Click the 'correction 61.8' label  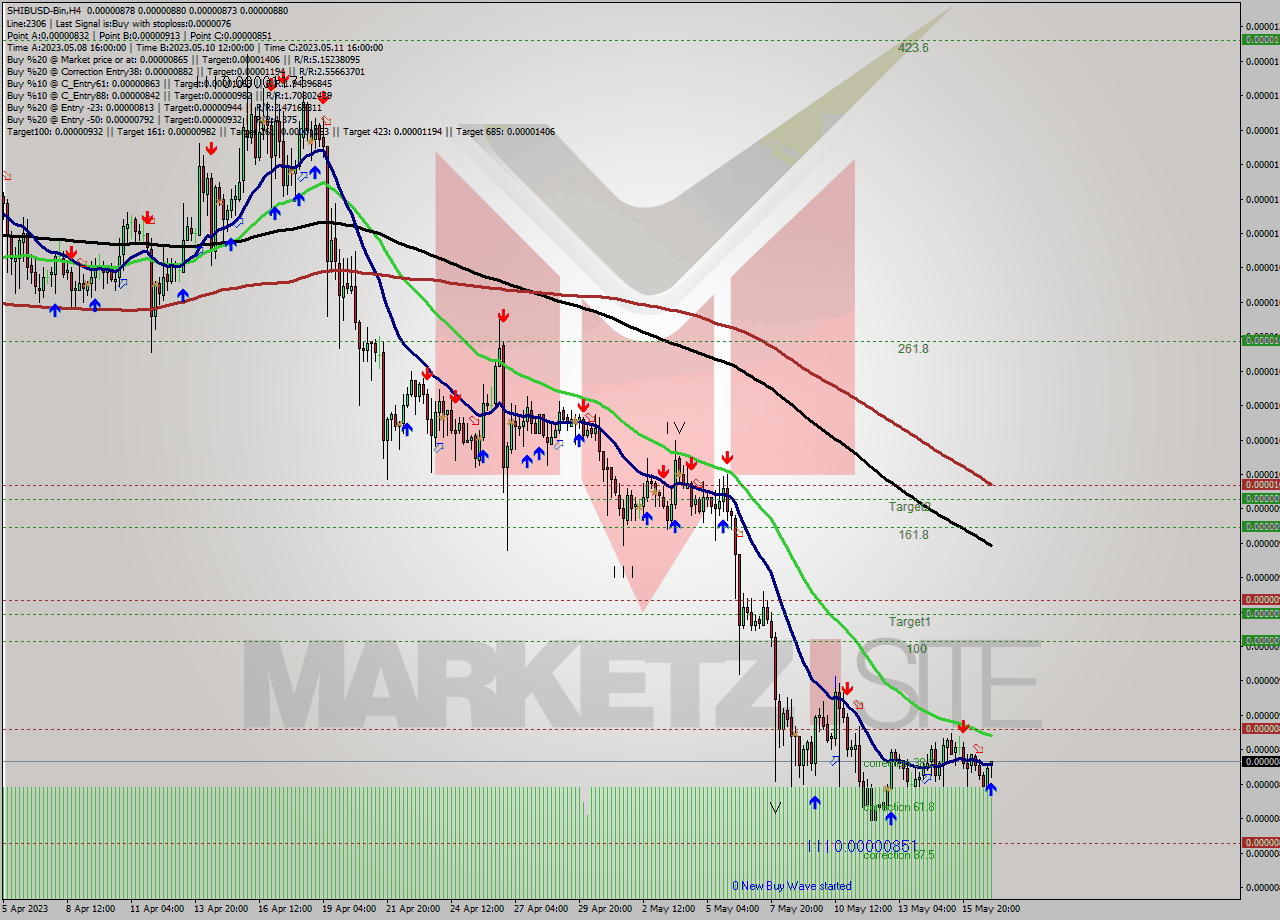pos(899,807)
